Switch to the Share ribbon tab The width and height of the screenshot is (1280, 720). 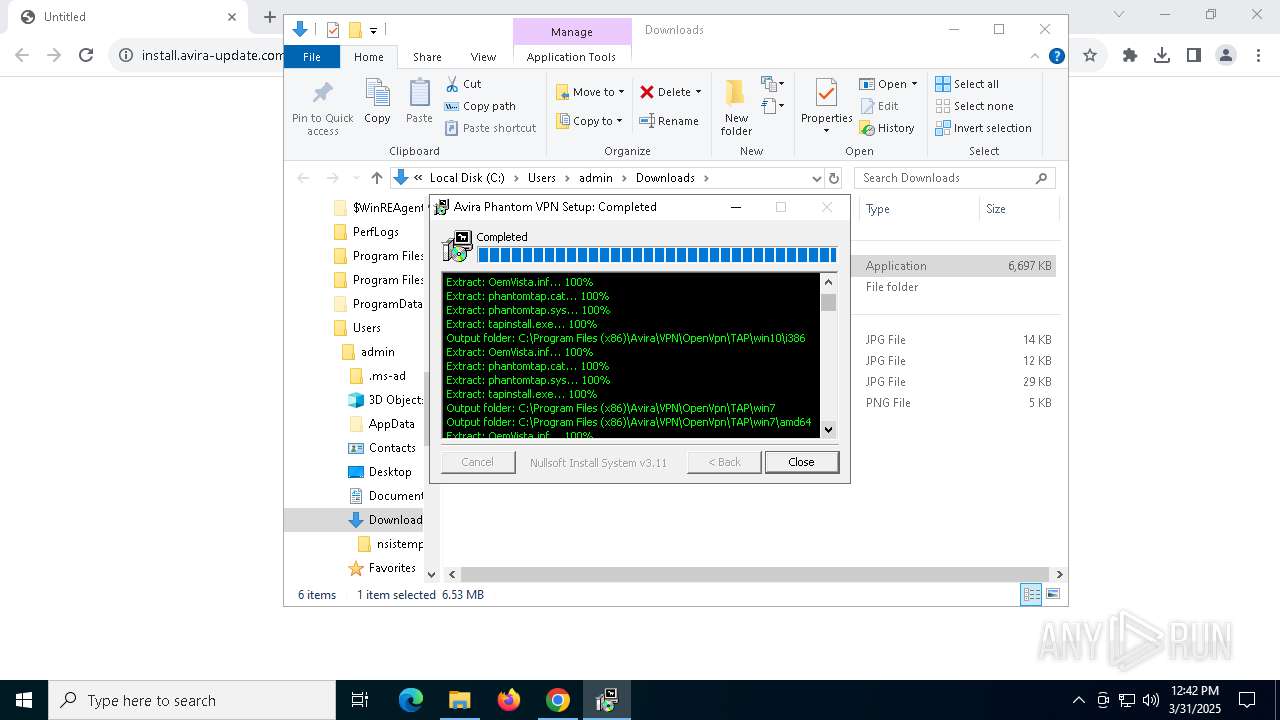(x=427, y=57)
